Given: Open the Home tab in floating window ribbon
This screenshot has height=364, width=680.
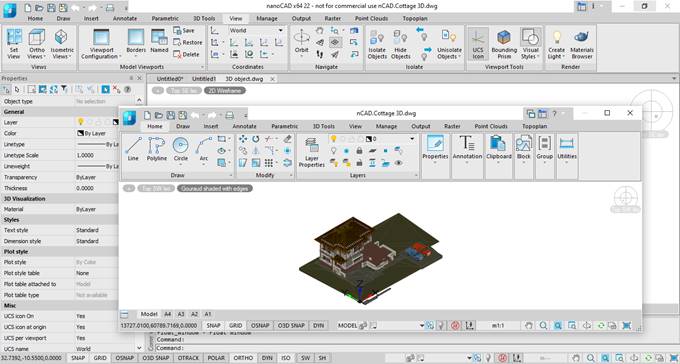Looking at the screenshot, I should pyautogui.click(x=155, y=126).
